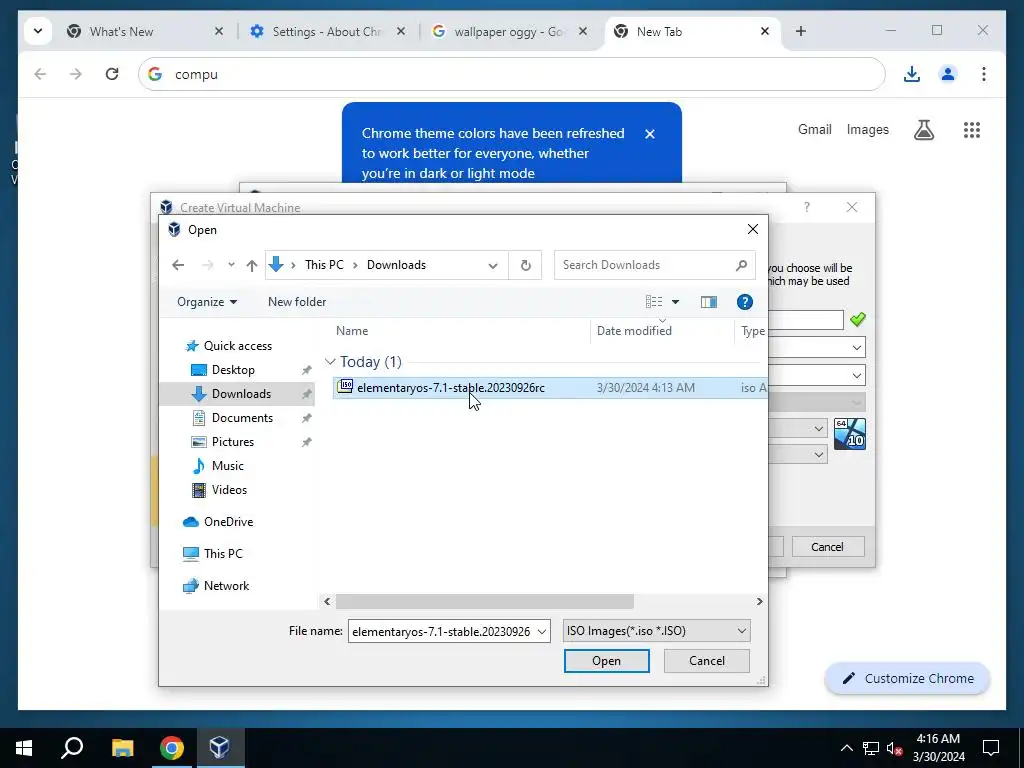This screenshot has height=768, width=1024.
Task: Expand address bar path history dropdown
Action: [x=492, y=265]
